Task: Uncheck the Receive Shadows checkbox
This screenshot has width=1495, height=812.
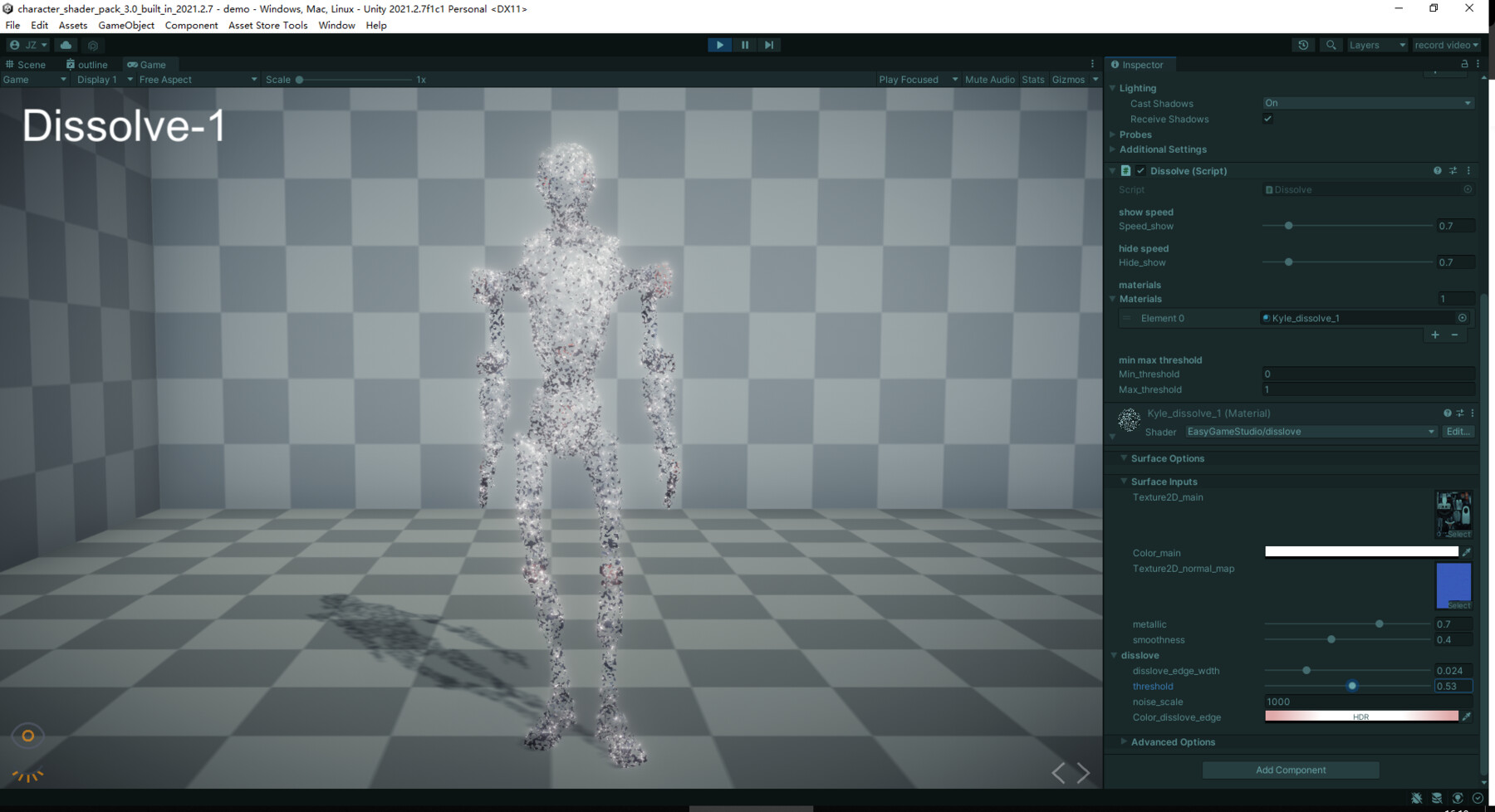Action: click(x=1267, y=119)
